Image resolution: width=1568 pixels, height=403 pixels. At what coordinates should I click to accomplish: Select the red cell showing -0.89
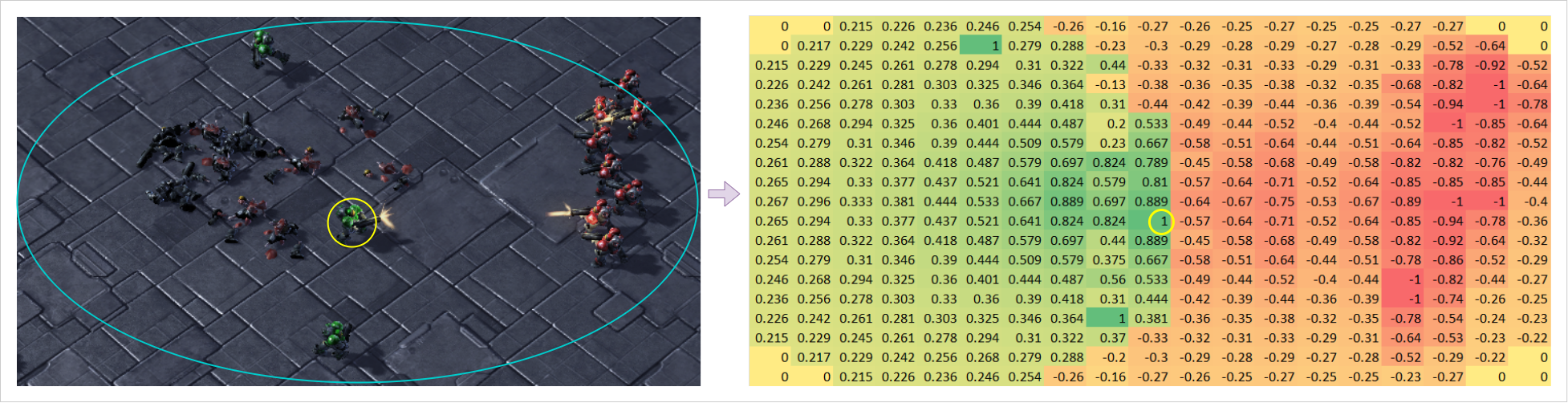coord(1402,201)
